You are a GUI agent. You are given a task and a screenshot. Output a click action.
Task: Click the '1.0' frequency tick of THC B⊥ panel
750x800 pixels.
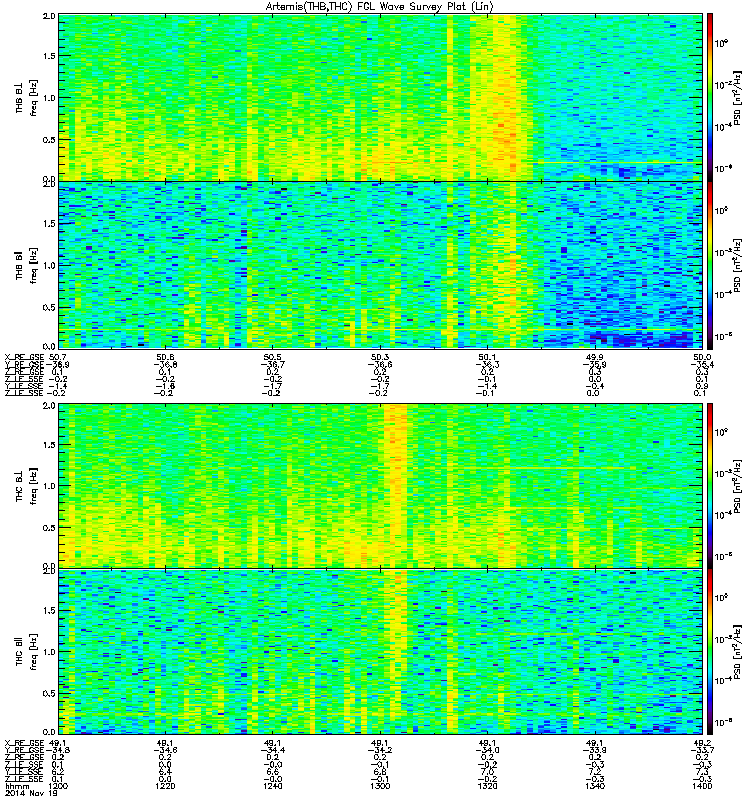click(x=49, y=486)
